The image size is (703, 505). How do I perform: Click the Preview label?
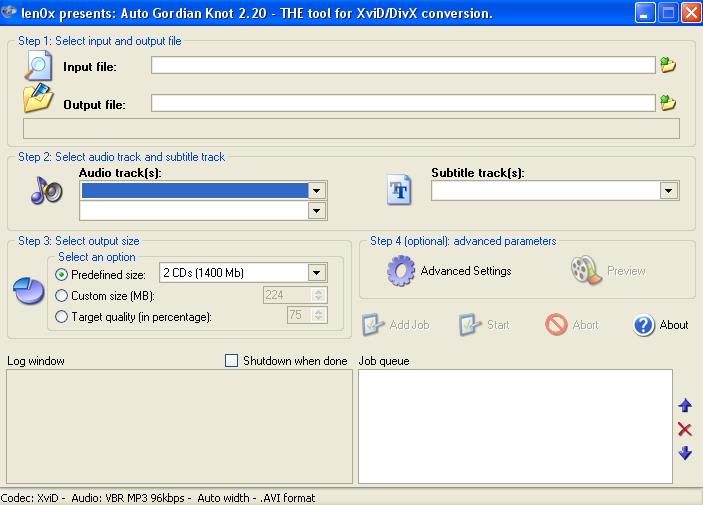pyautogui.click(x=626, y=271)
